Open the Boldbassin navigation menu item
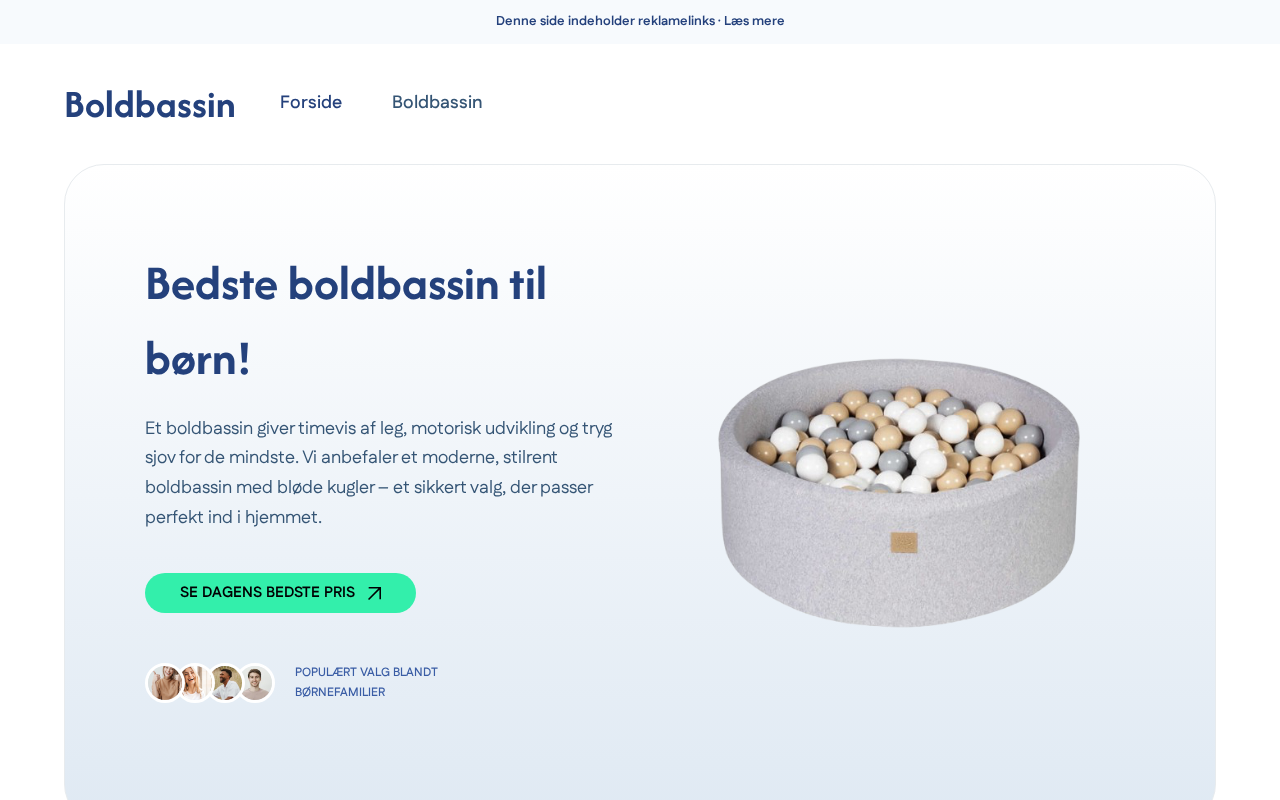Viewport: 1280px width, 800px height. pos(437,102)
